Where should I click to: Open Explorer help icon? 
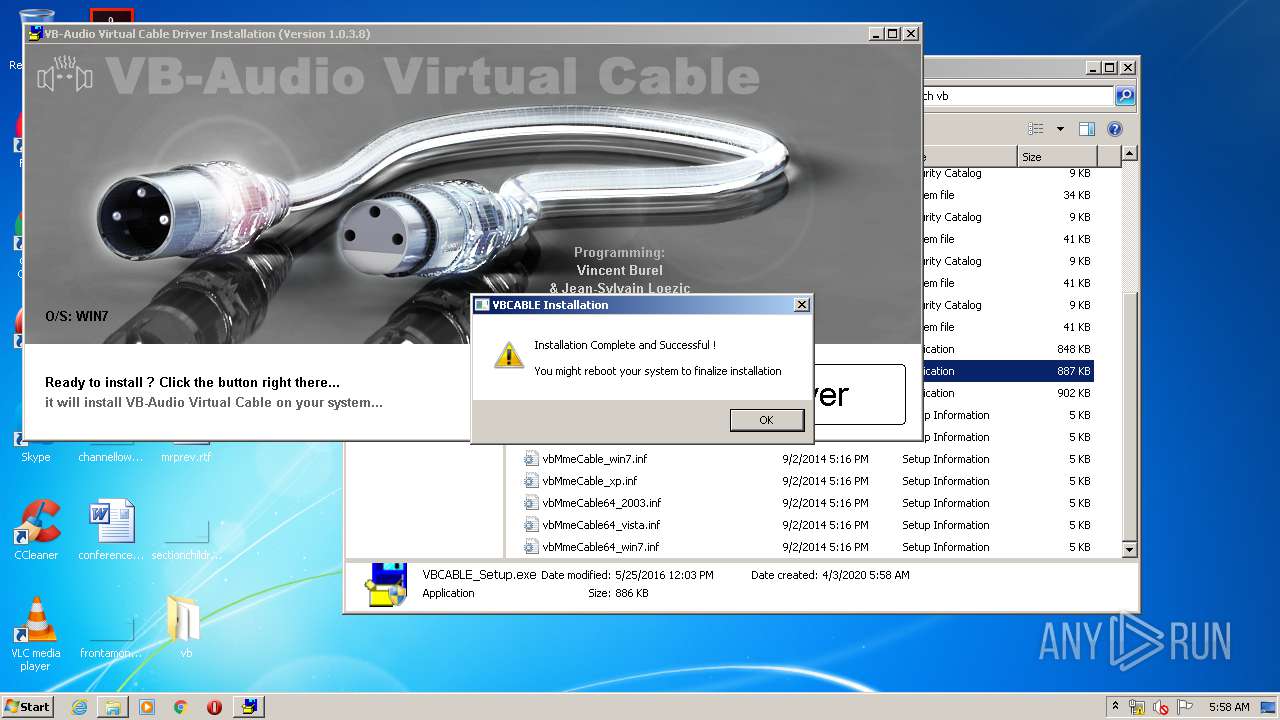tap(1115, 129)
